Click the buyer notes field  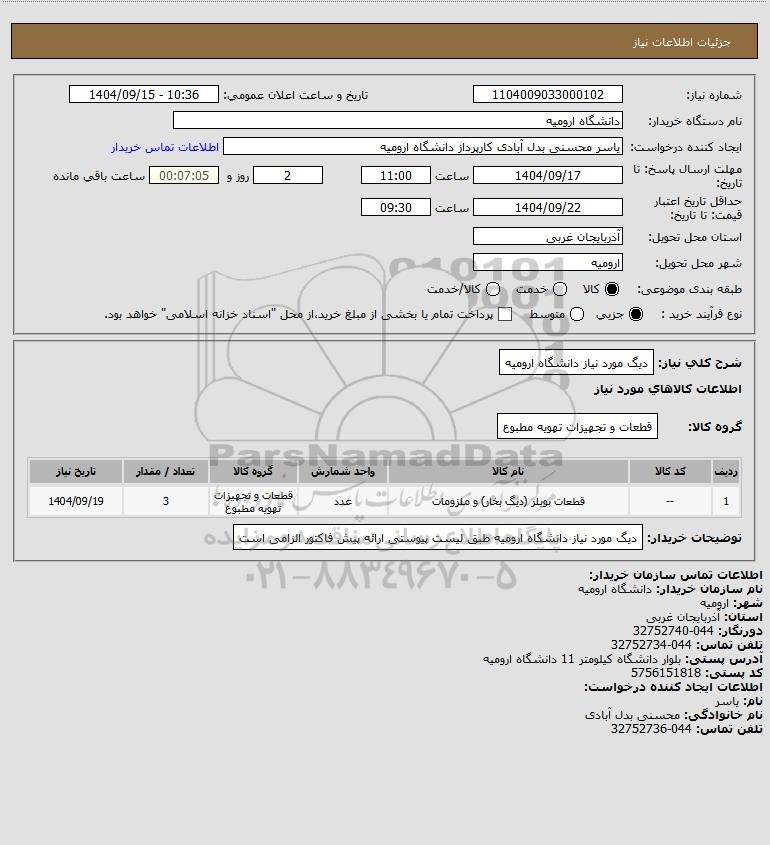tap(438, 537)
